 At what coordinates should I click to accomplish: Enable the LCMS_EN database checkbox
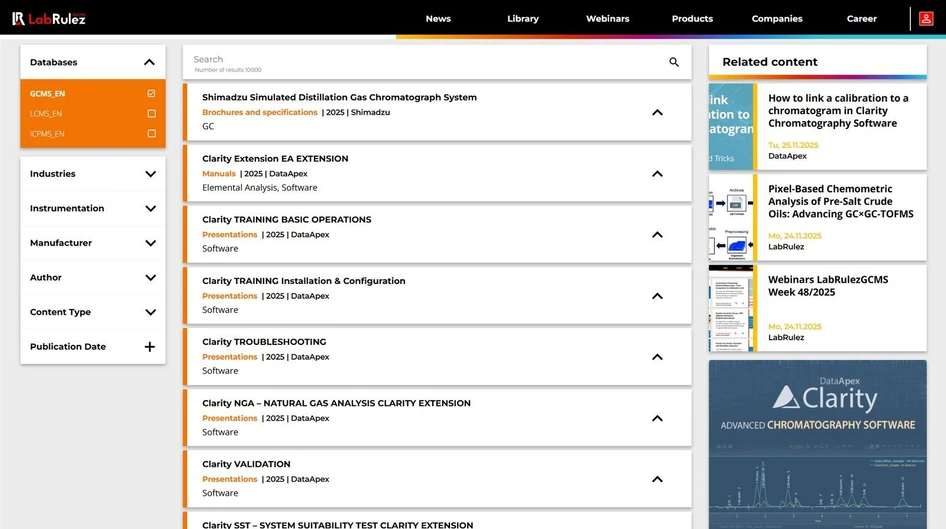[x=151, y=114]
